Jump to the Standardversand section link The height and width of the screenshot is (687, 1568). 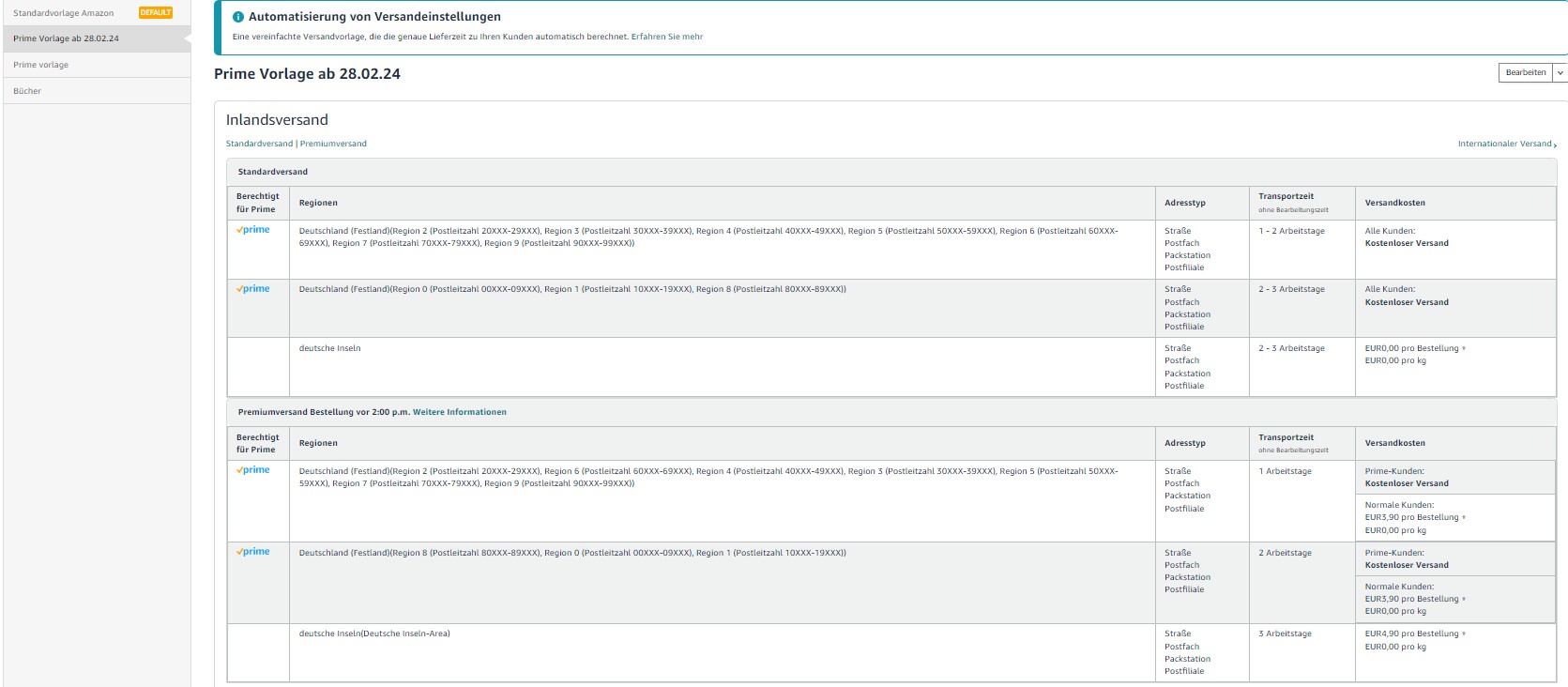pyautogui.click(x=259, y=144)
